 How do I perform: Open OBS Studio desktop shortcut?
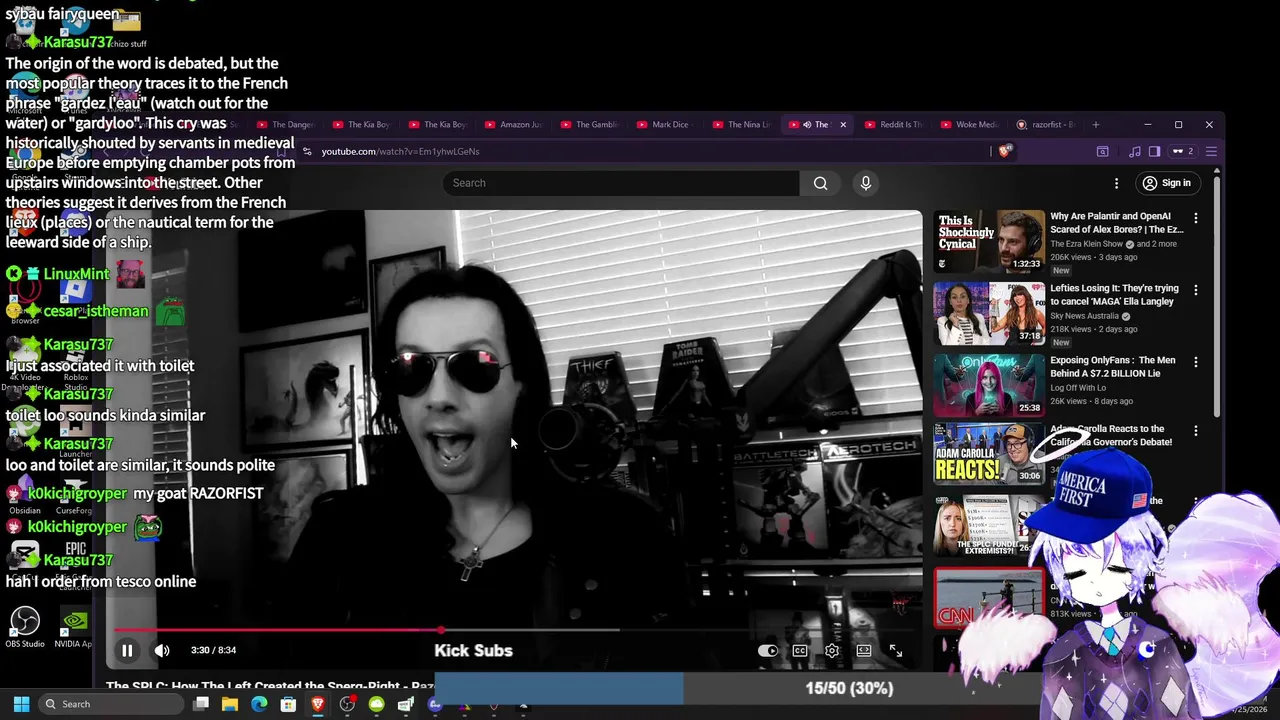click(x=25, y=627)
